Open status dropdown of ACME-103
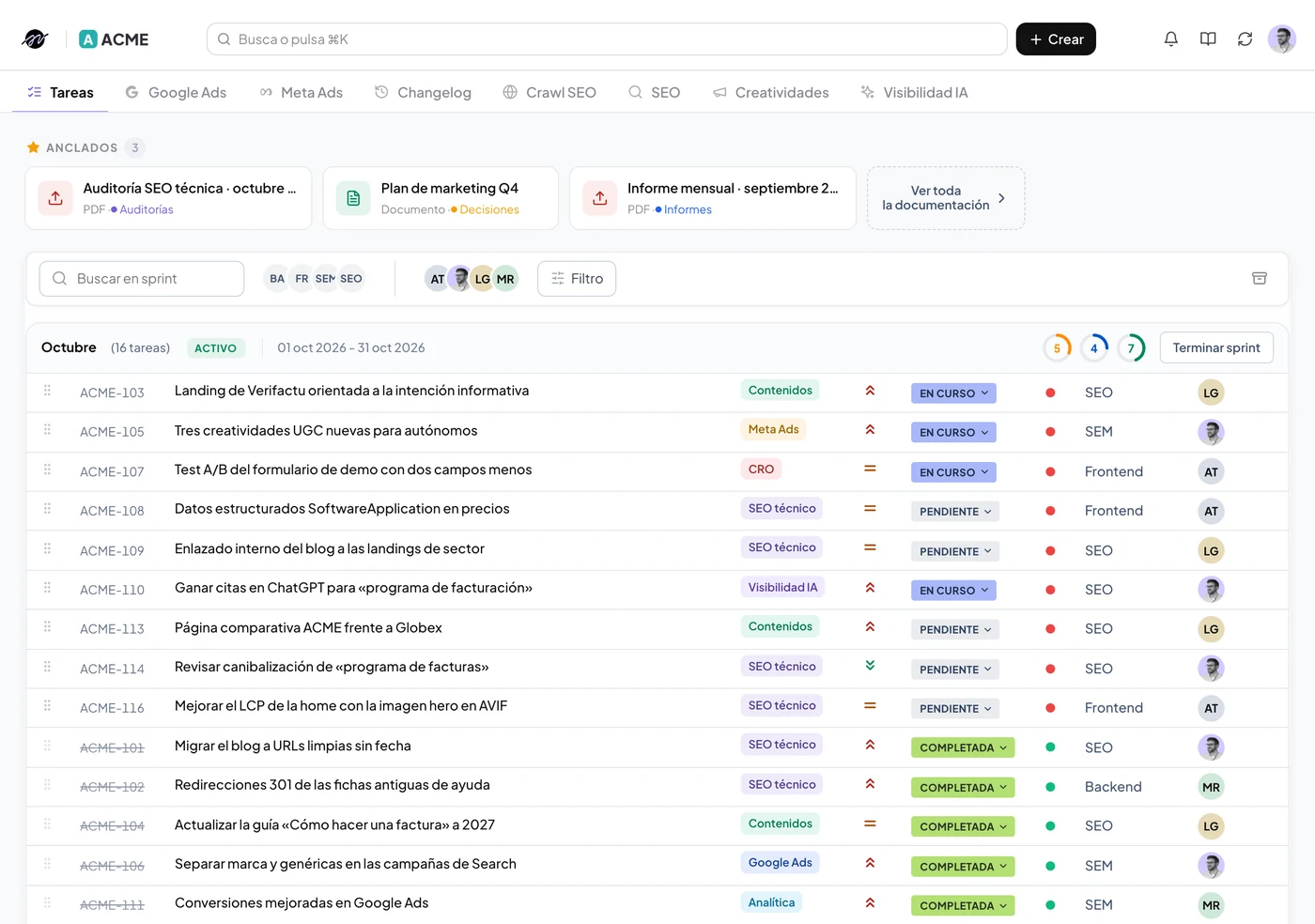The image size is (1315, 924). (953, 393)
